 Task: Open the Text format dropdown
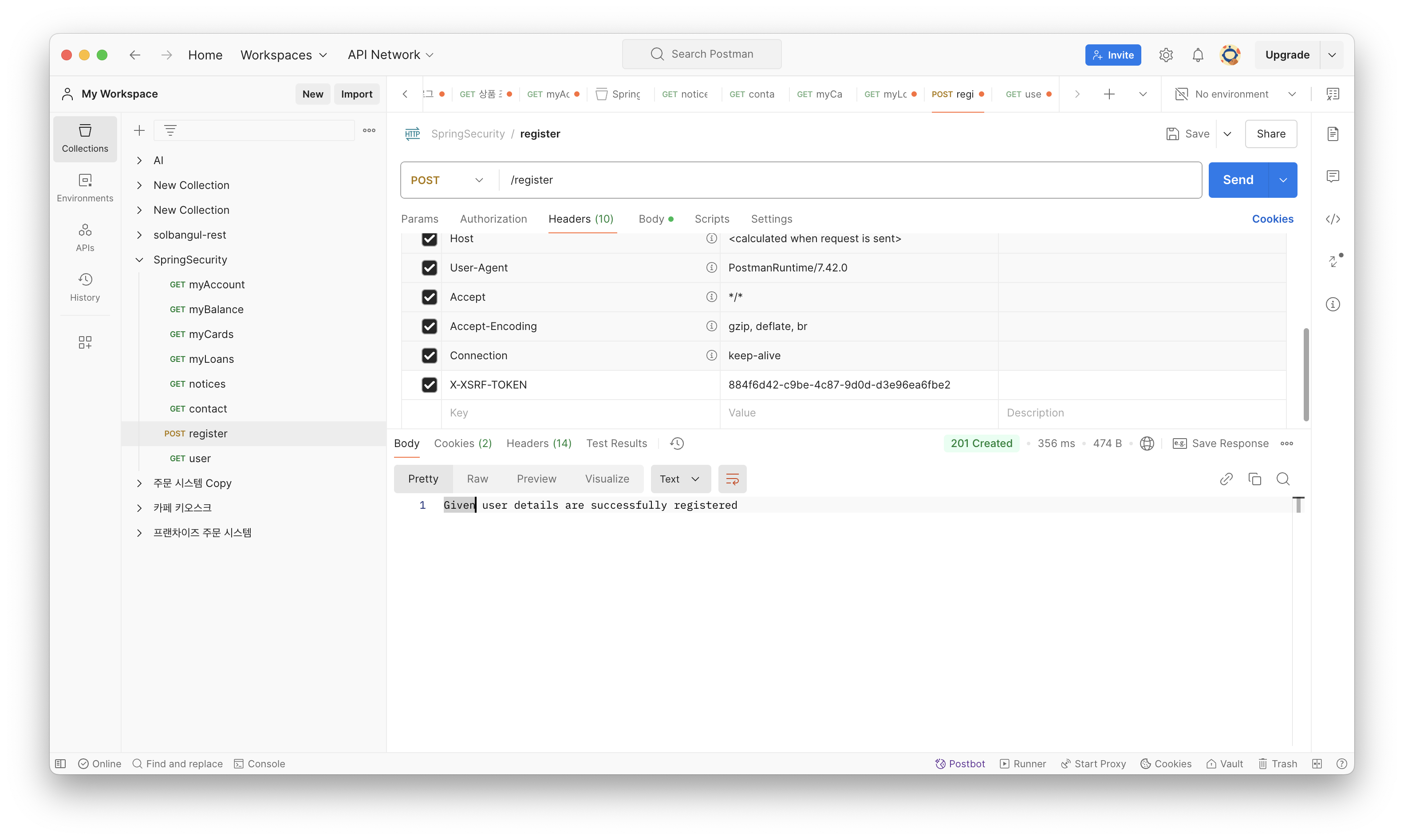[x=680, y=479]
